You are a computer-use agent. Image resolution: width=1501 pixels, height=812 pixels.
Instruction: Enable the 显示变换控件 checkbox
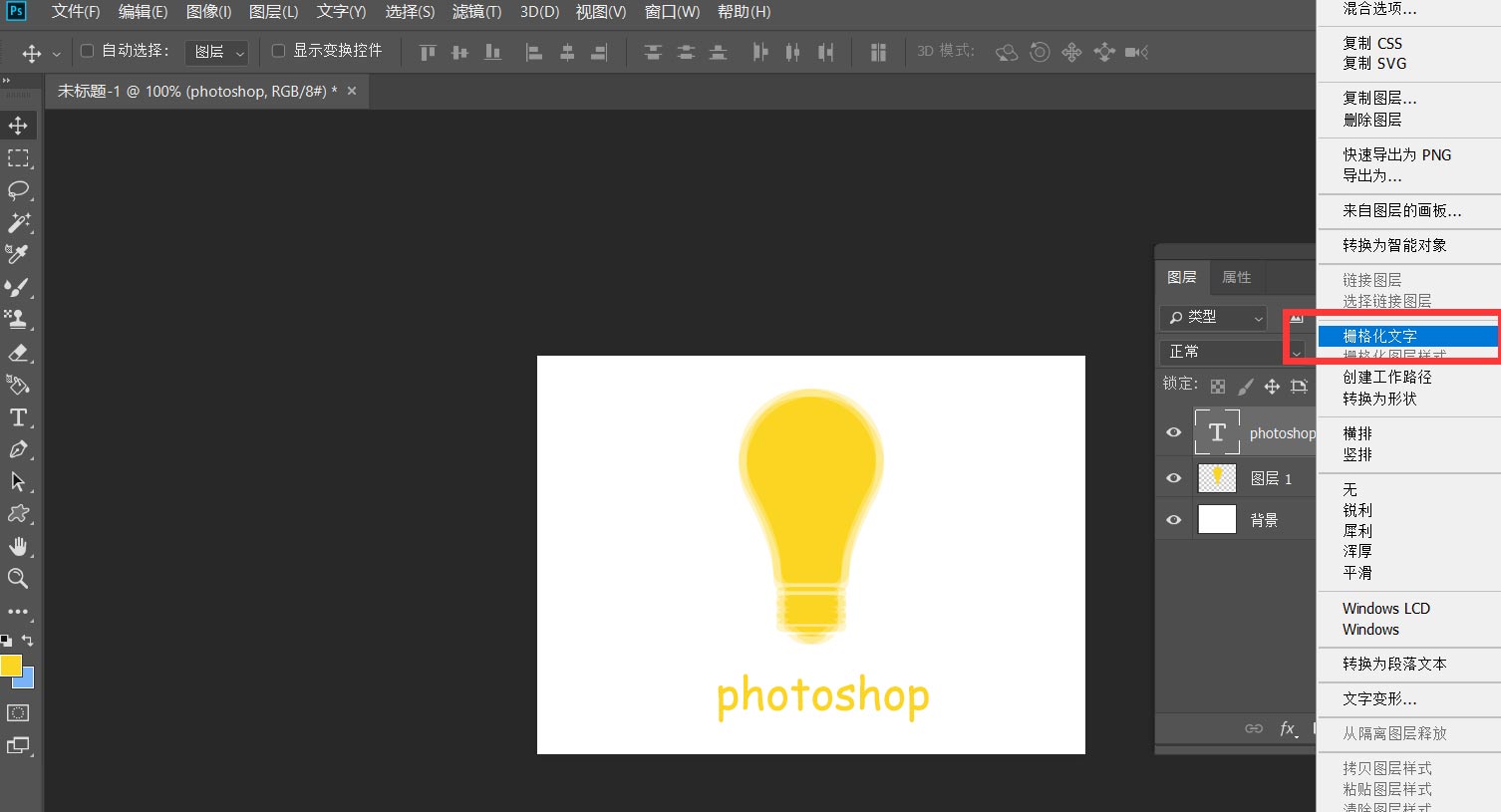[x=278, y=51]
